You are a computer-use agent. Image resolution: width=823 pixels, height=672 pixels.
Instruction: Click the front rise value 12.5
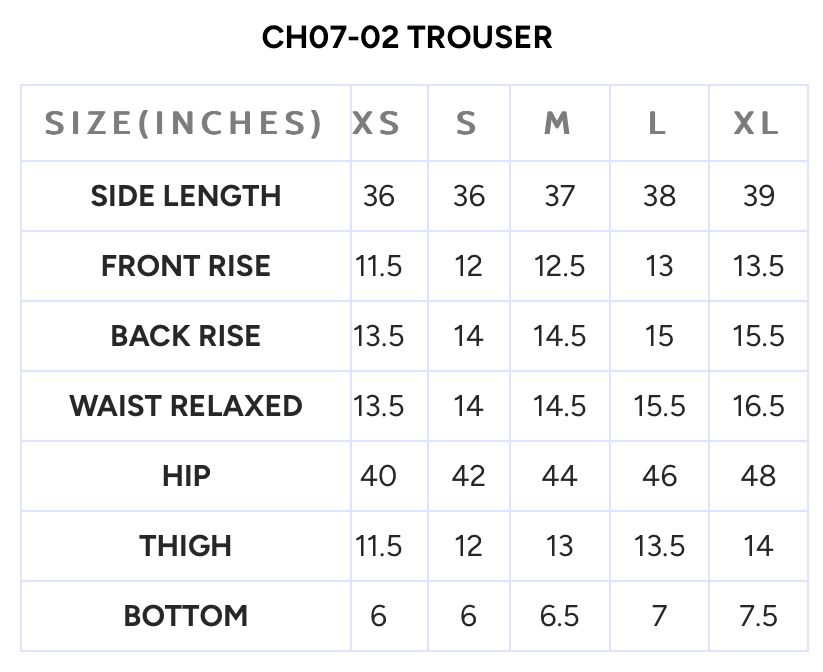click(x=559, y=266)
